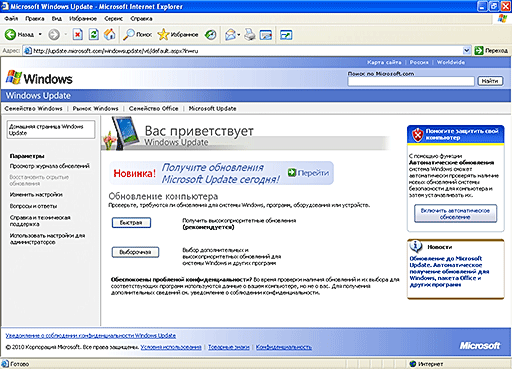Image resolution: width=512 pixels, height=369 pixels.
Task: Open Просмотр журнала обновлений link
Action: tap(50, 166)
